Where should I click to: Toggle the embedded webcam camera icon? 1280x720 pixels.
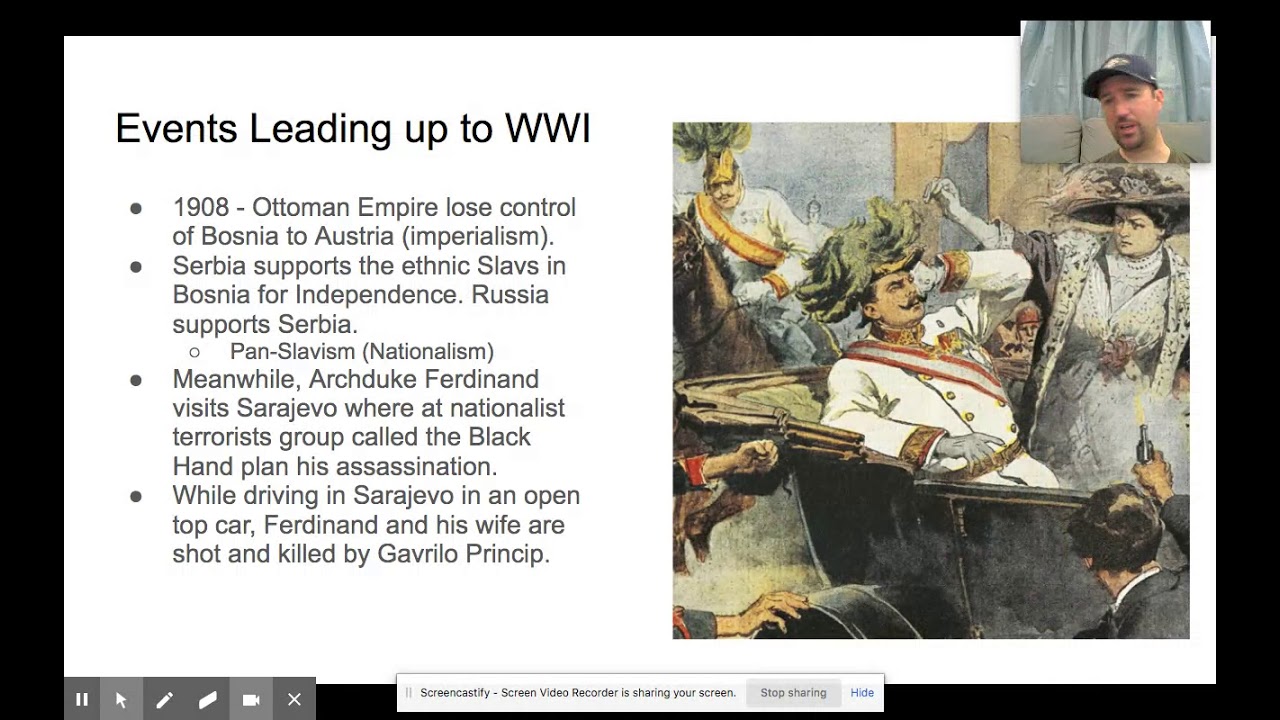(x=251, y=700)
